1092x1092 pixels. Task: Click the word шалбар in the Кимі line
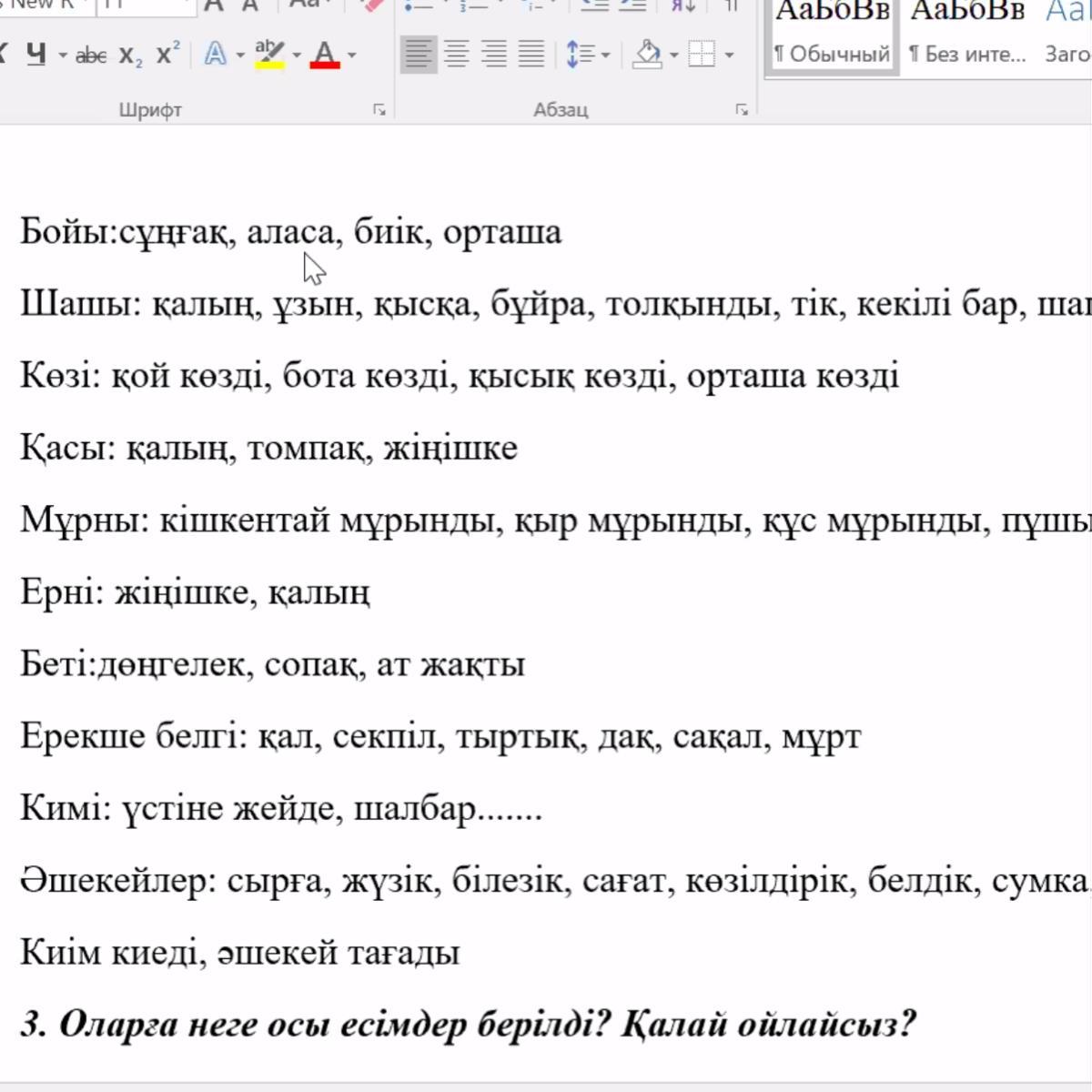point(414,808)
